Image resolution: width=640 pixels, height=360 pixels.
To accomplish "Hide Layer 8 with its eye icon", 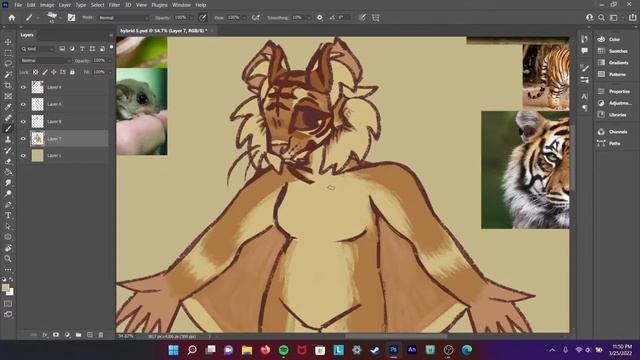I will coord(23,121).
